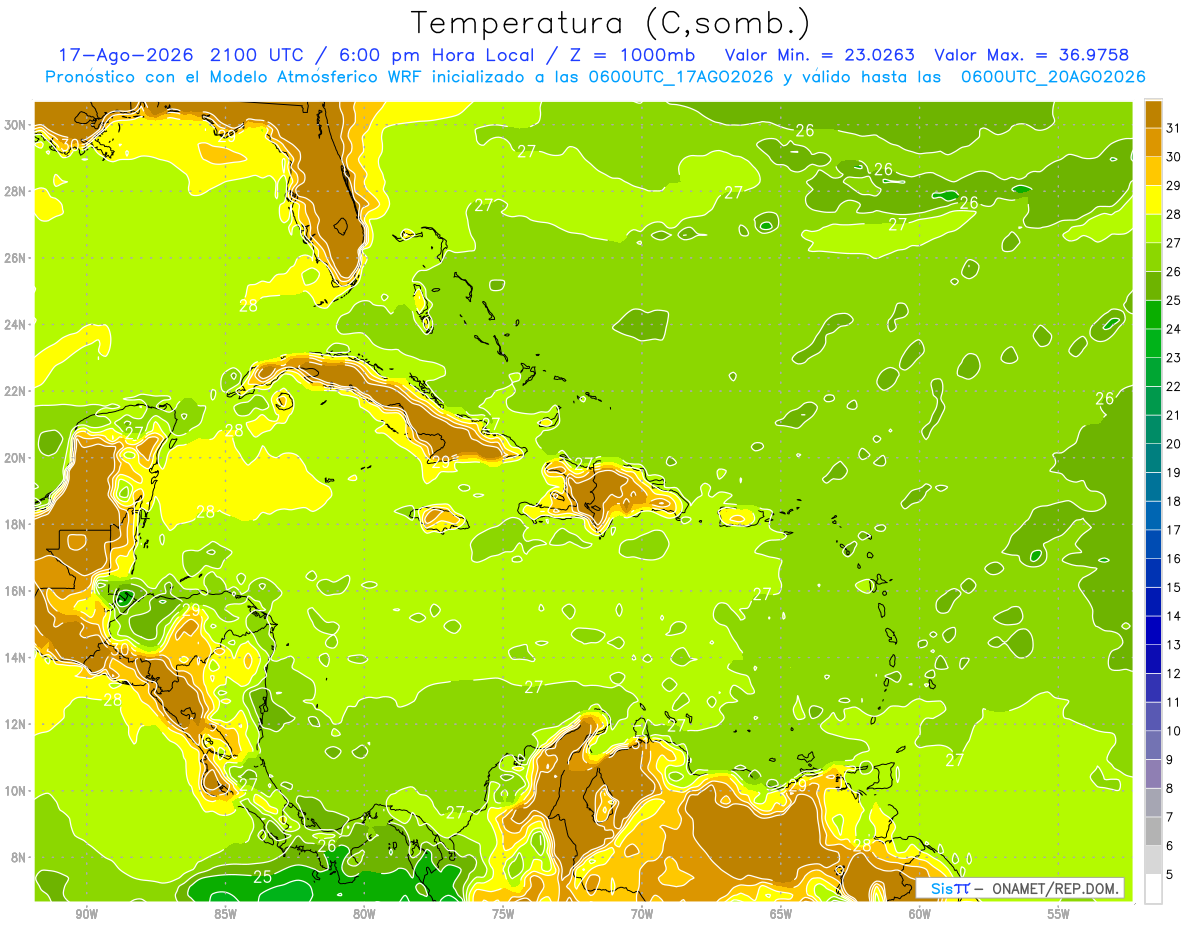Click the legend scale label "24"
This screenshot has height=927, width=1200.
click(x=1174, y=329)
